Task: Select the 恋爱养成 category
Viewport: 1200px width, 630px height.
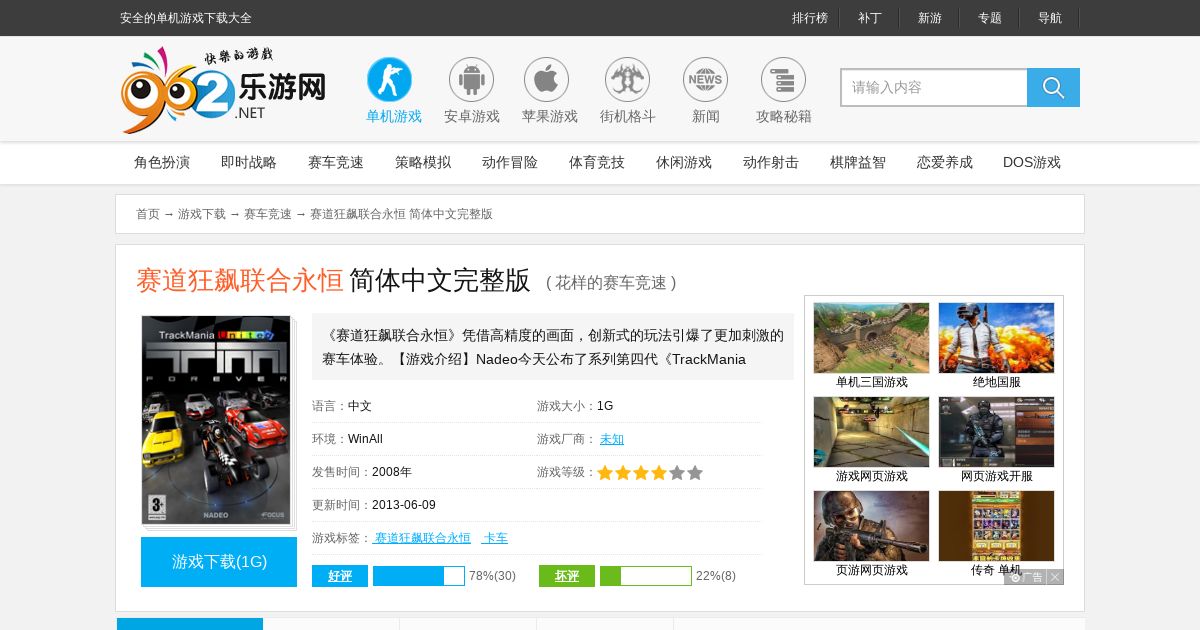Action: pyautogui.click(x=945, y=162)
